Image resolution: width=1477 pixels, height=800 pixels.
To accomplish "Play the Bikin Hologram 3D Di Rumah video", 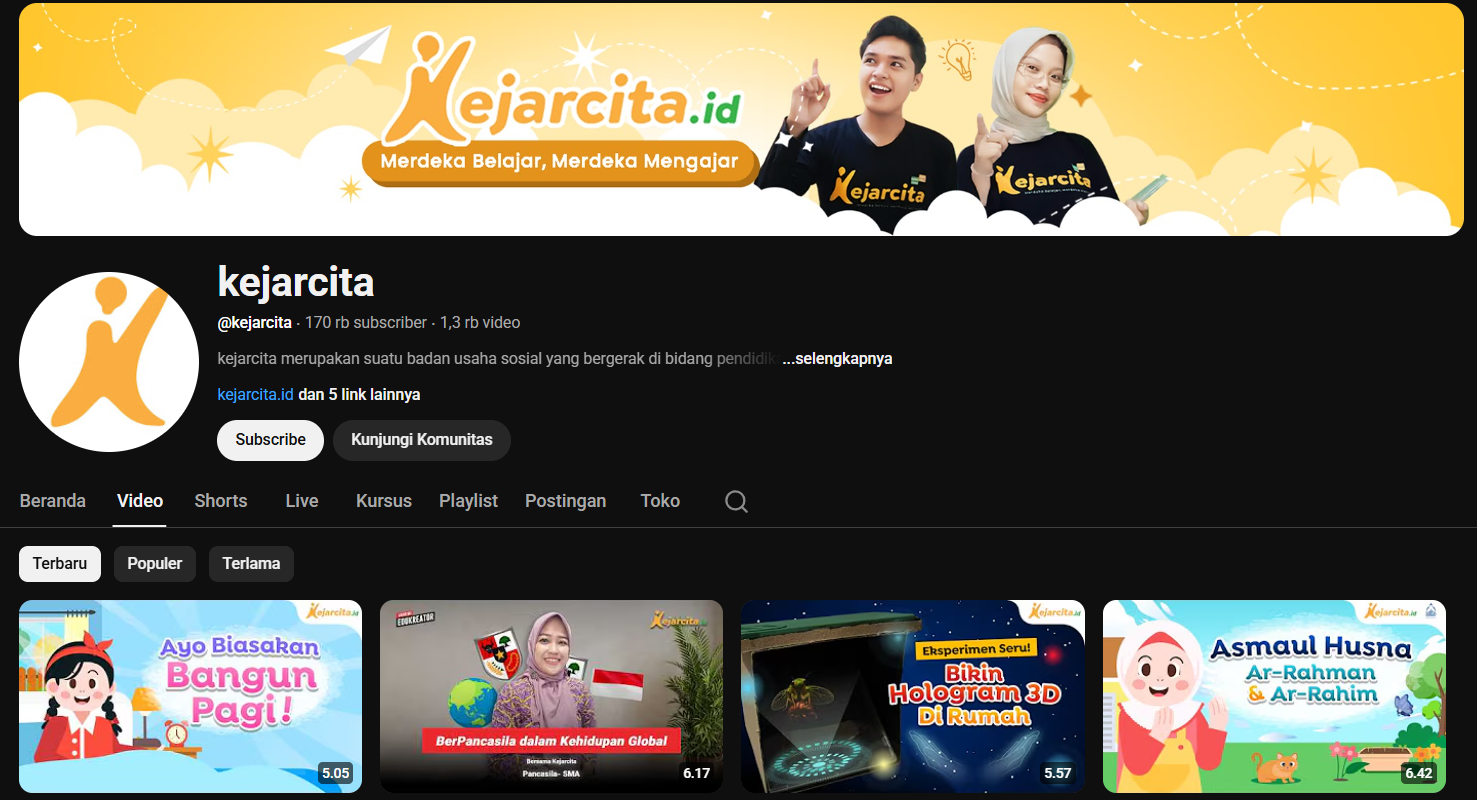I will (x=912, y=696).
